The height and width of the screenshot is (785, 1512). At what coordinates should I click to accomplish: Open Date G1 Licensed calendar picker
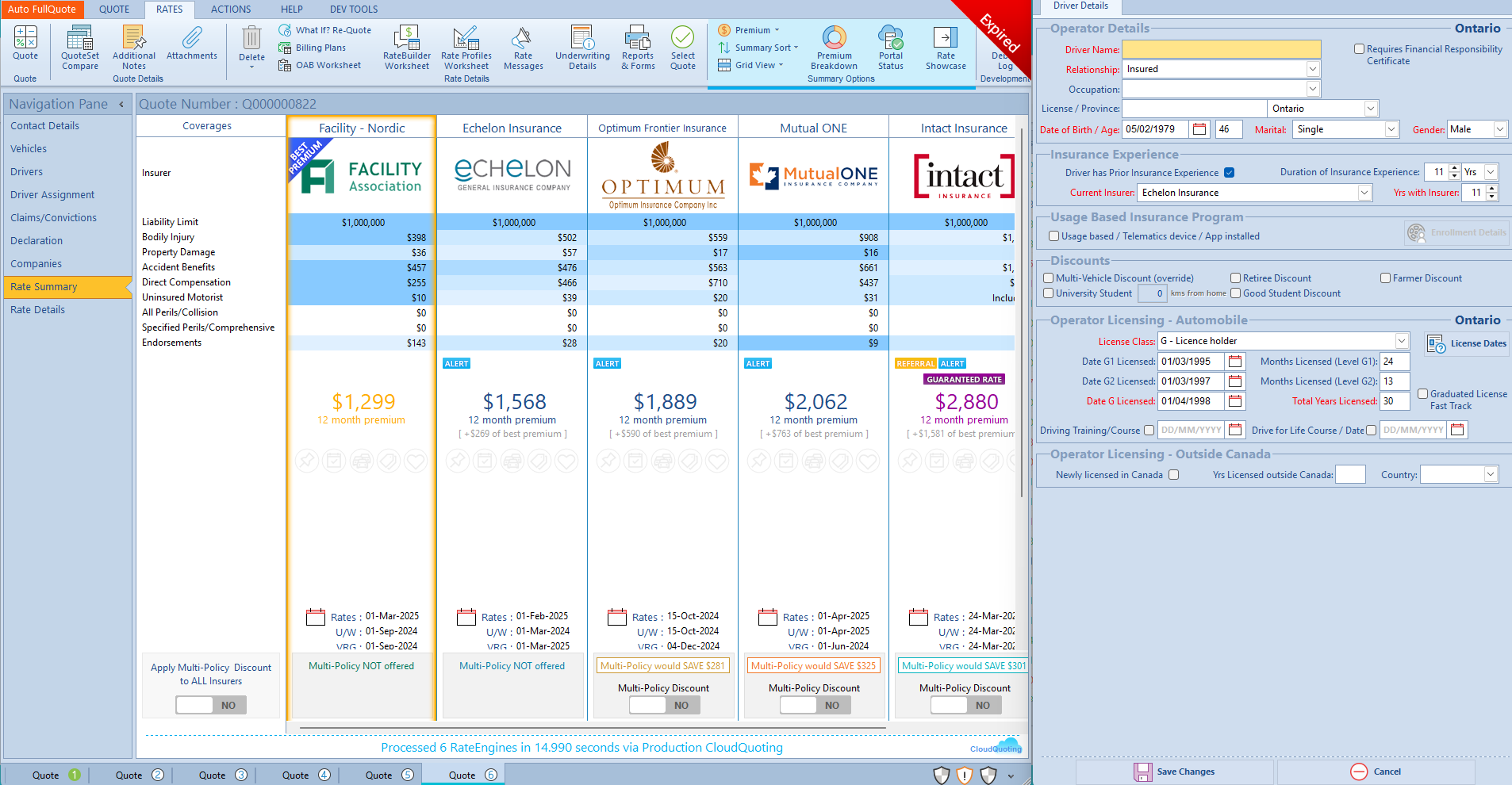point(1235,362)
